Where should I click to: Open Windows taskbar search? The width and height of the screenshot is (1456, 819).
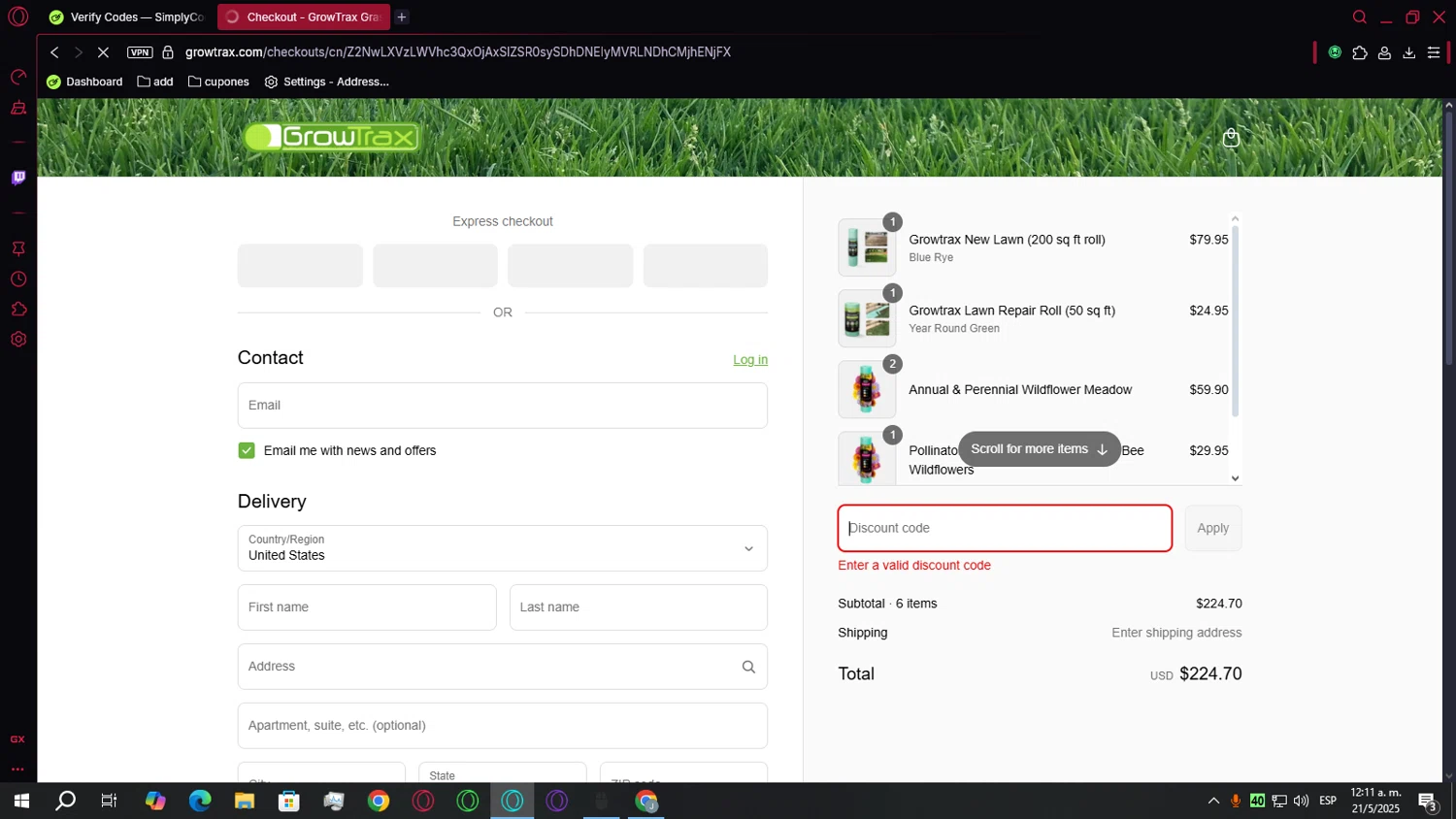coord(65,801)
